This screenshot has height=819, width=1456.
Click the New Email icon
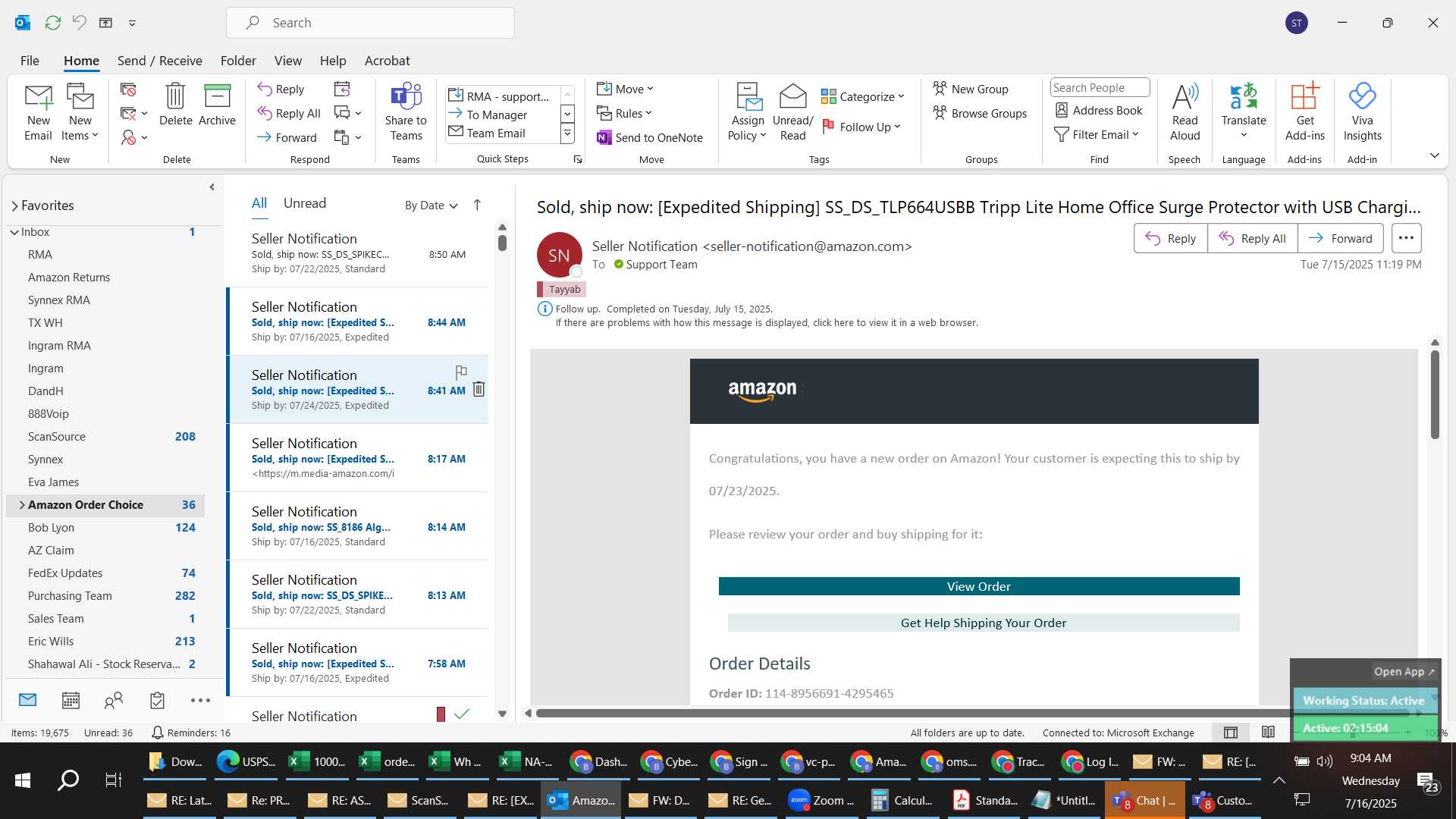pyautogui.click(x=39, y=112)
